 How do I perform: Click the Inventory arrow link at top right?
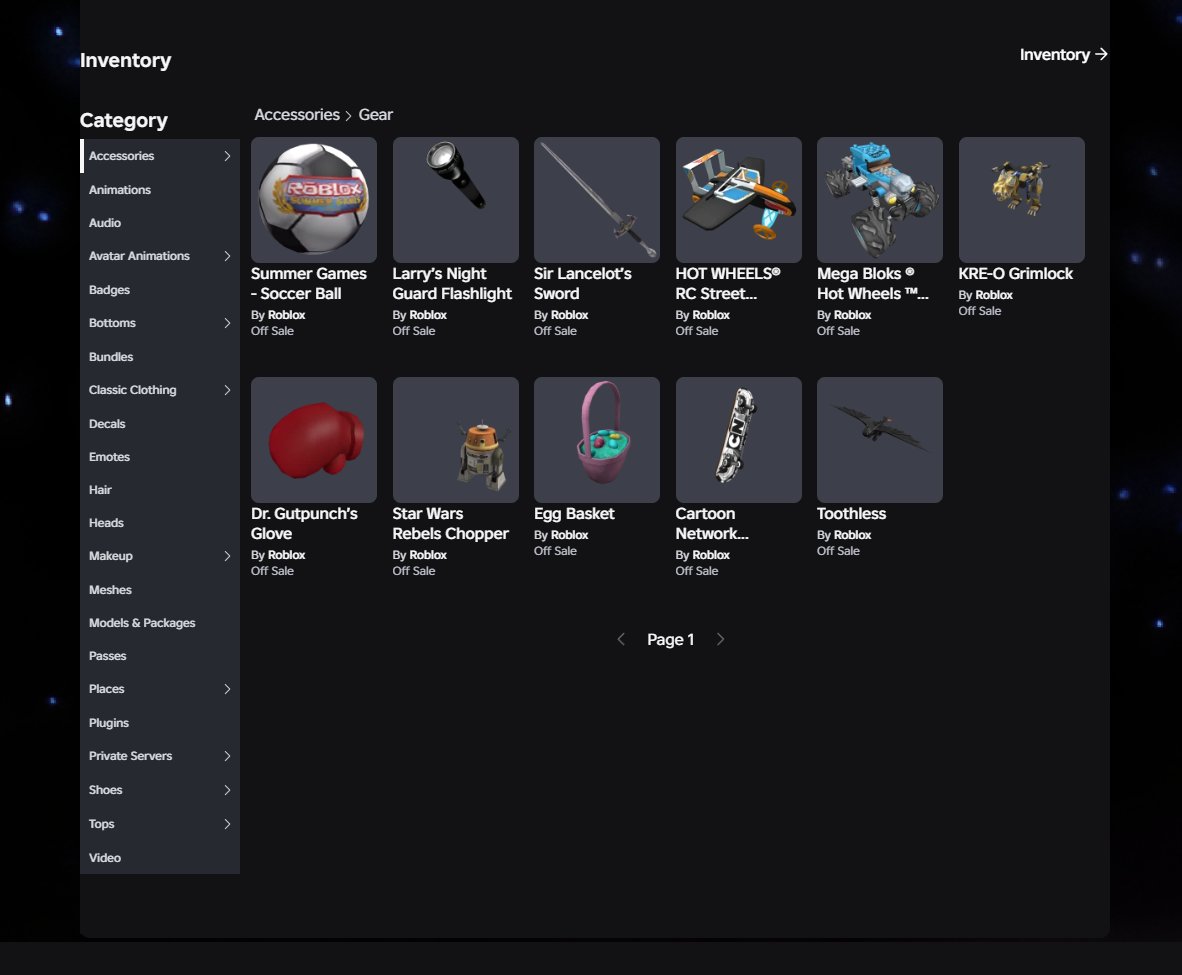1063,54
